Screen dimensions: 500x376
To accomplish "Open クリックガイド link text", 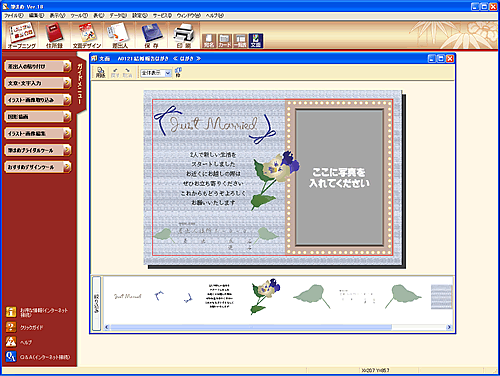I will pyautogui.click(x=31, y=328).
